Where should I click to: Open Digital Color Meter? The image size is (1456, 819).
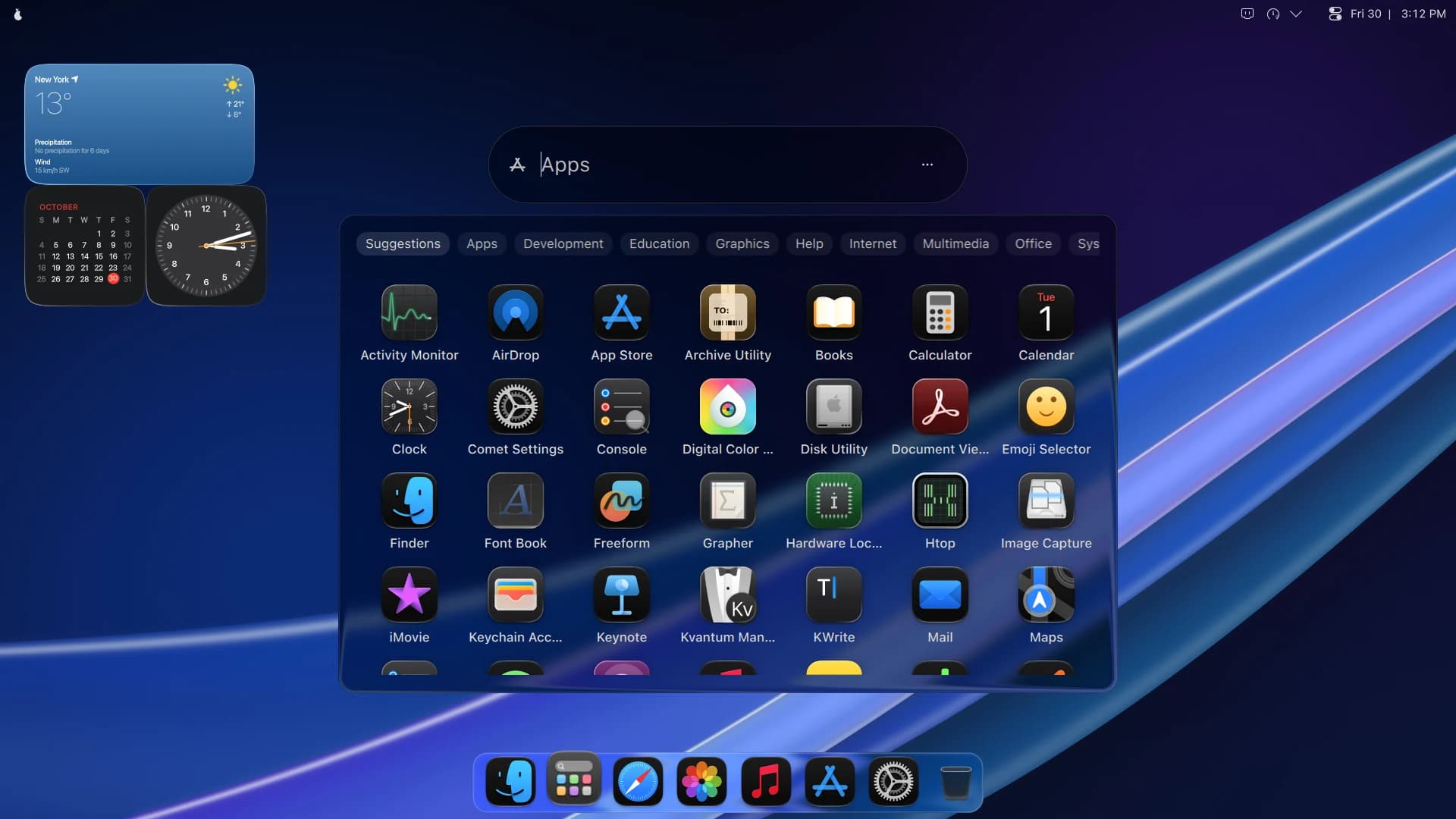pos(728,406)
